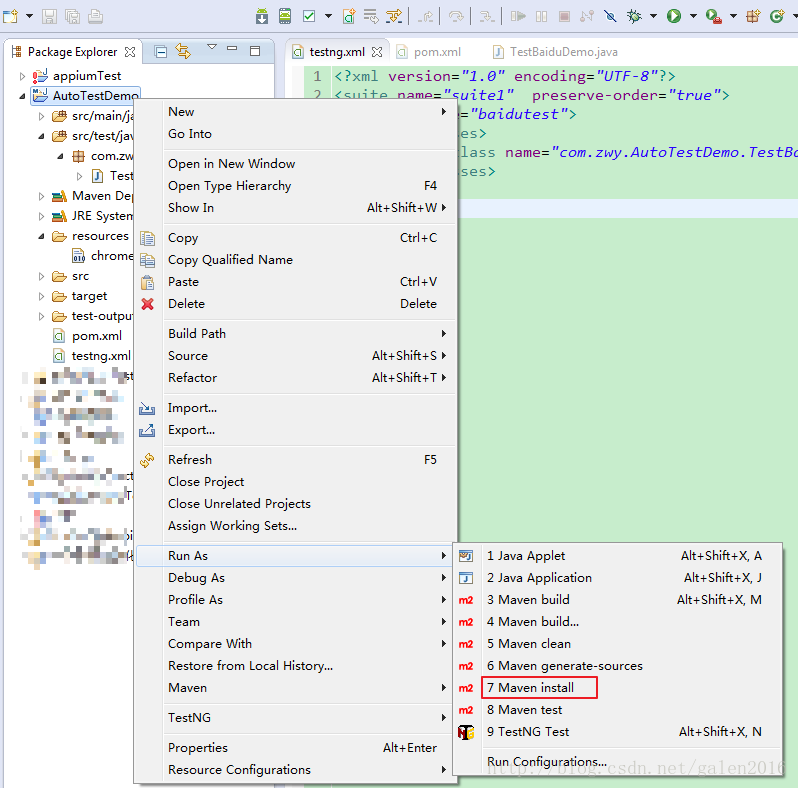This screenshot has height=788, width=798.
Task: Open the New wizard dropdown arrow
Action: point(30,16)
